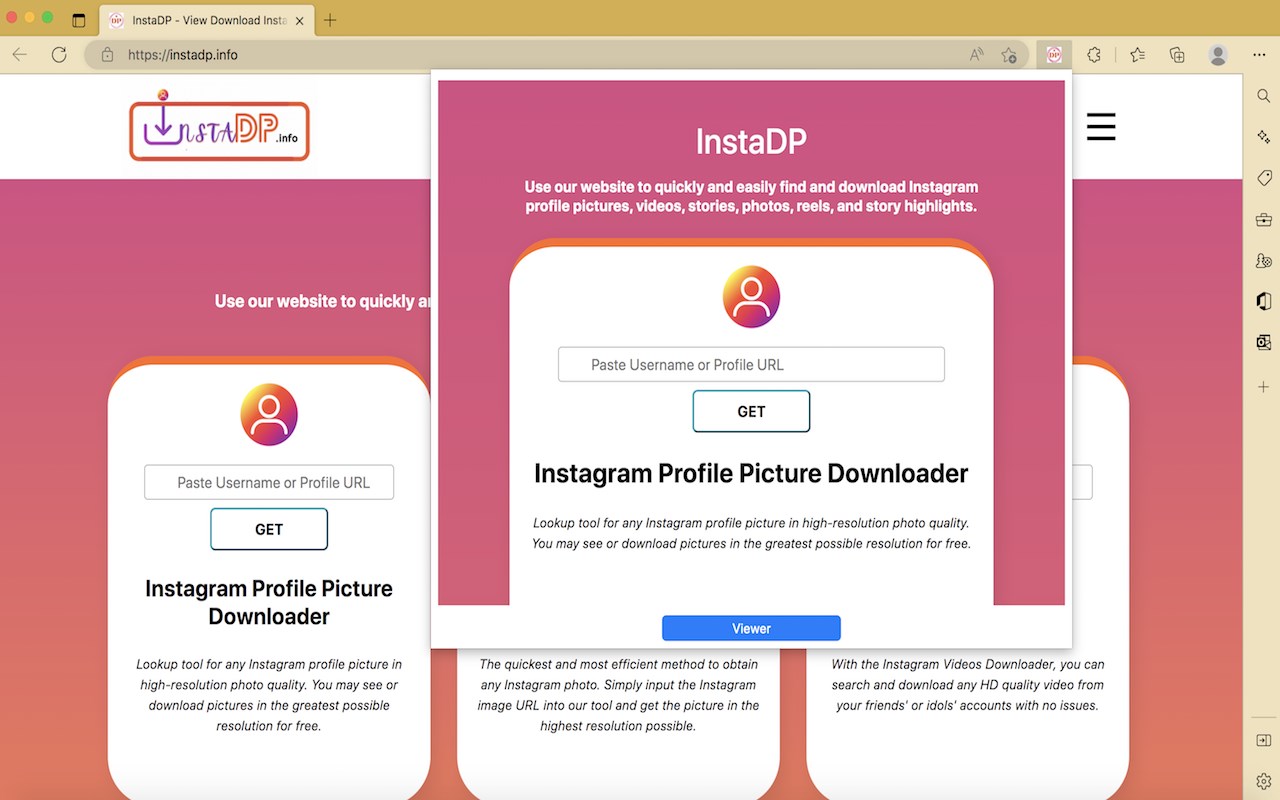Image resolution: width=1280 pixels, height=800 pixels.
Task: Click the InstaDP extension toolbar icon
Action: click(x=1054, y=55)
